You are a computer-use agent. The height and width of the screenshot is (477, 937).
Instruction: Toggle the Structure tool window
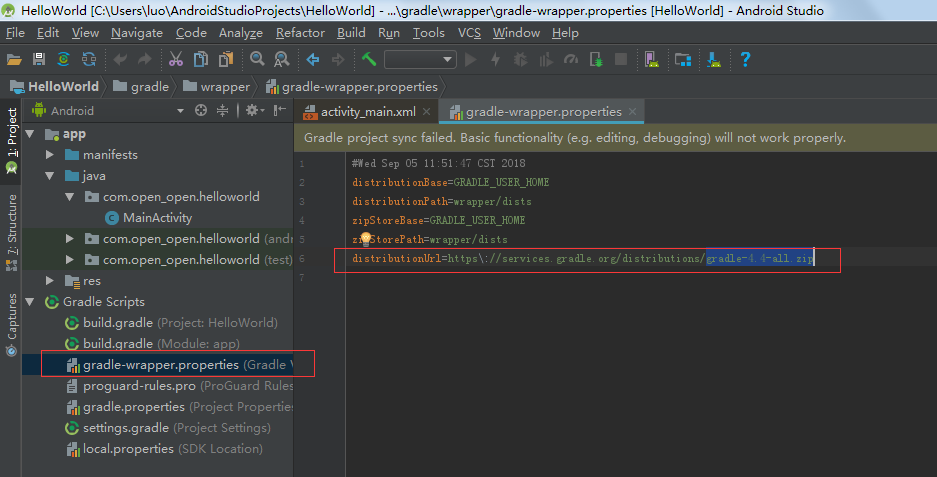tap(11, 232)
